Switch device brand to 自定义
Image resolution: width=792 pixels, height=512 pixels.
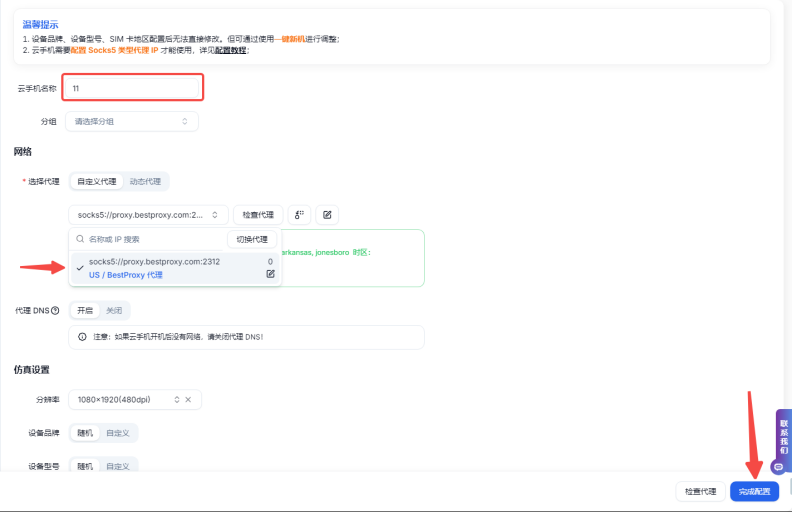pos(117,433)
